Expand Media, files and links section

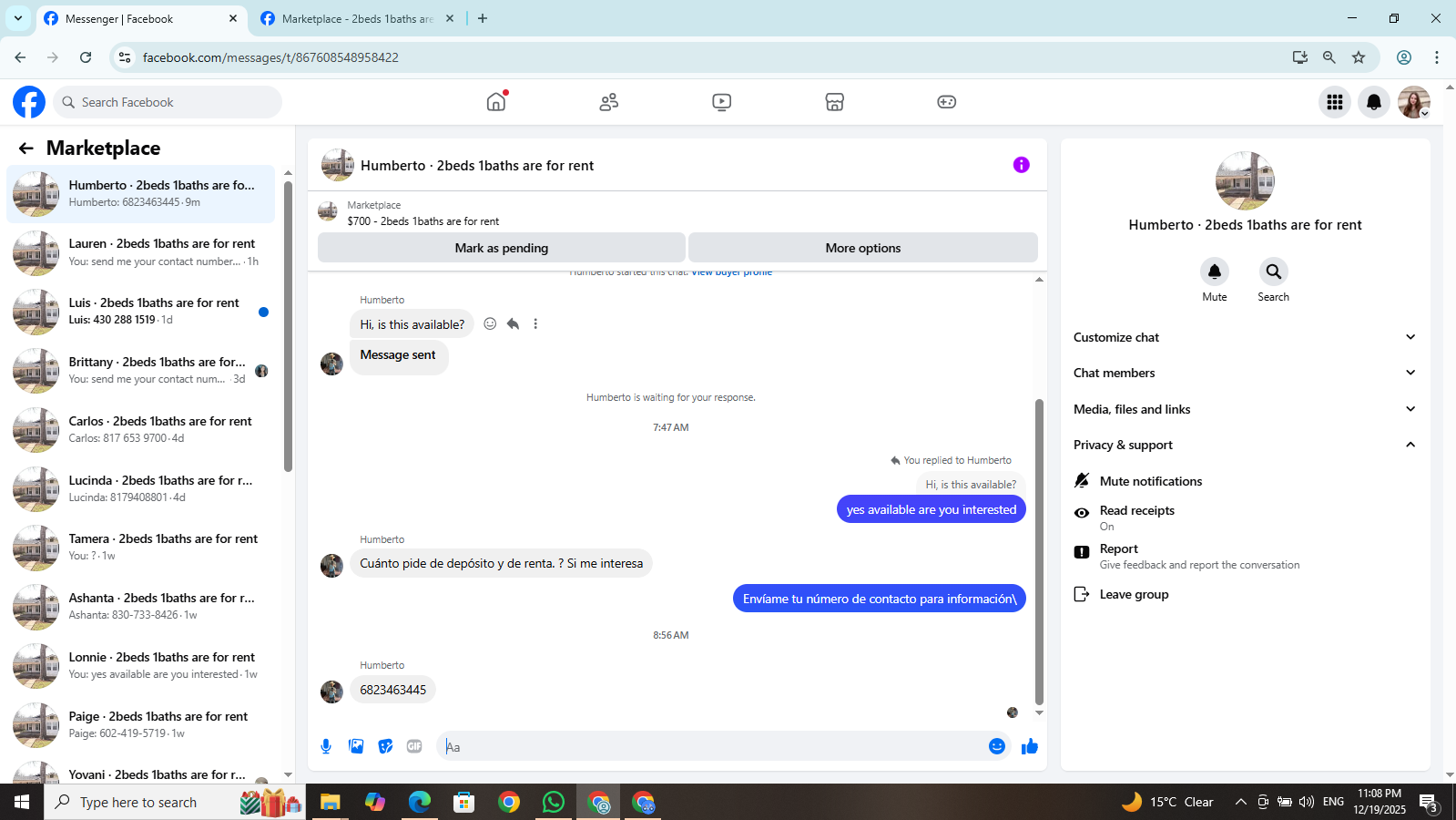(1245, 409)
